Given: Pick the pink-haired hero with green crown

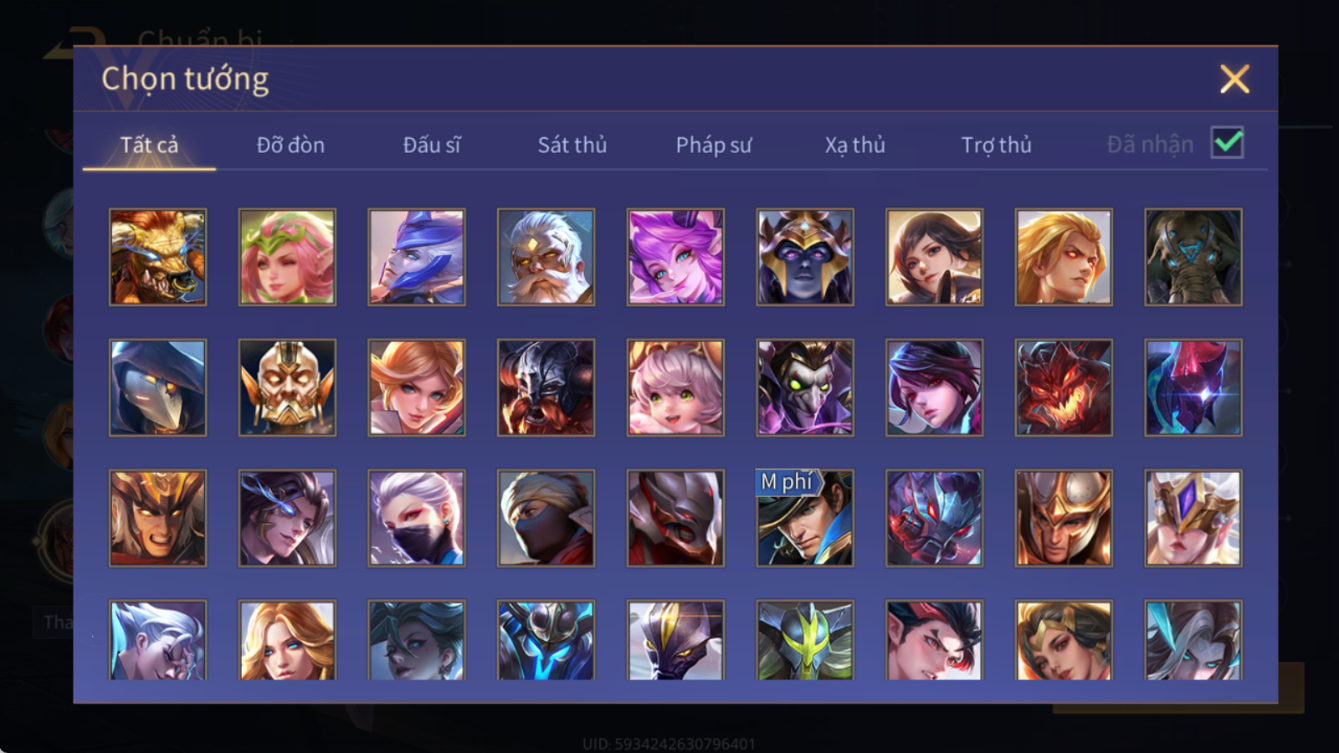Looking at the screenshot, I should pos(287,257).
